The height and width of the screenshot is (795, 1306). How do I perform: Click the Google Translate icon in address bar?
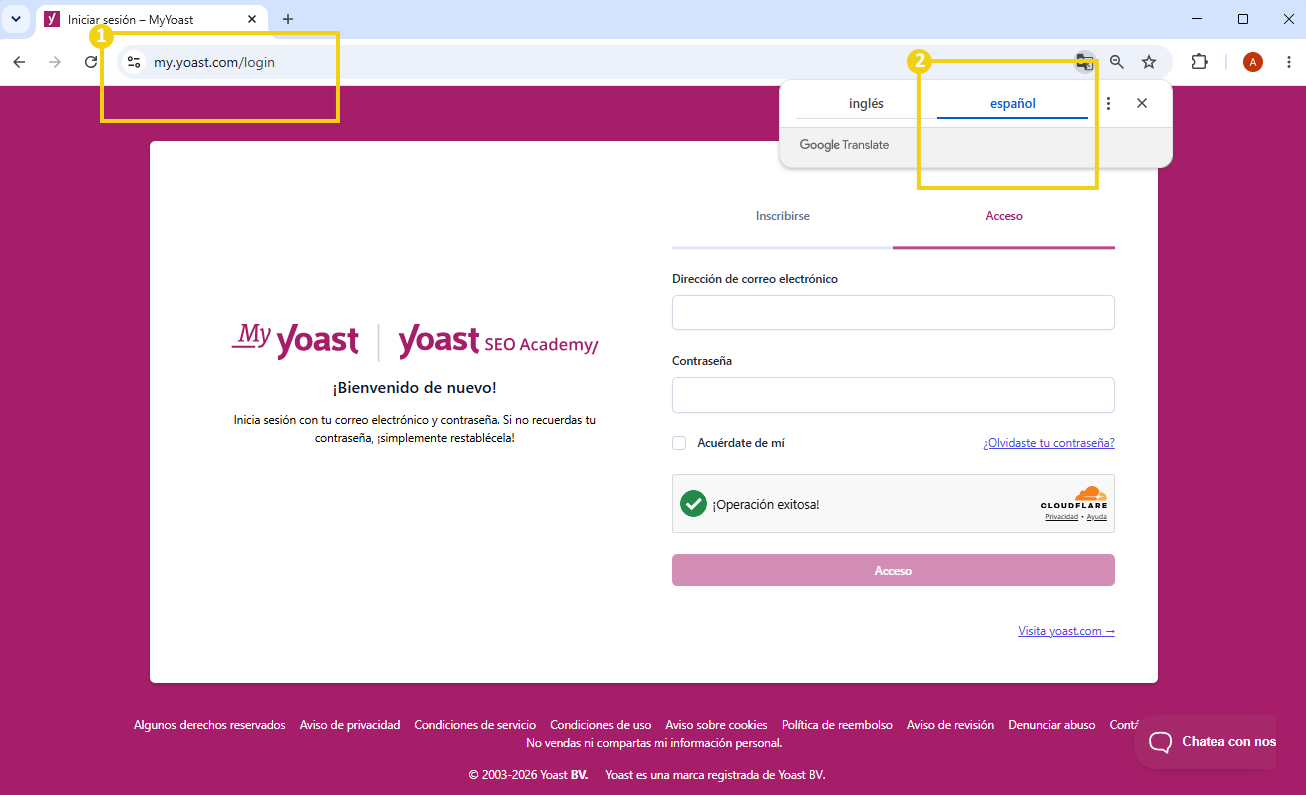coord(1085,62)
